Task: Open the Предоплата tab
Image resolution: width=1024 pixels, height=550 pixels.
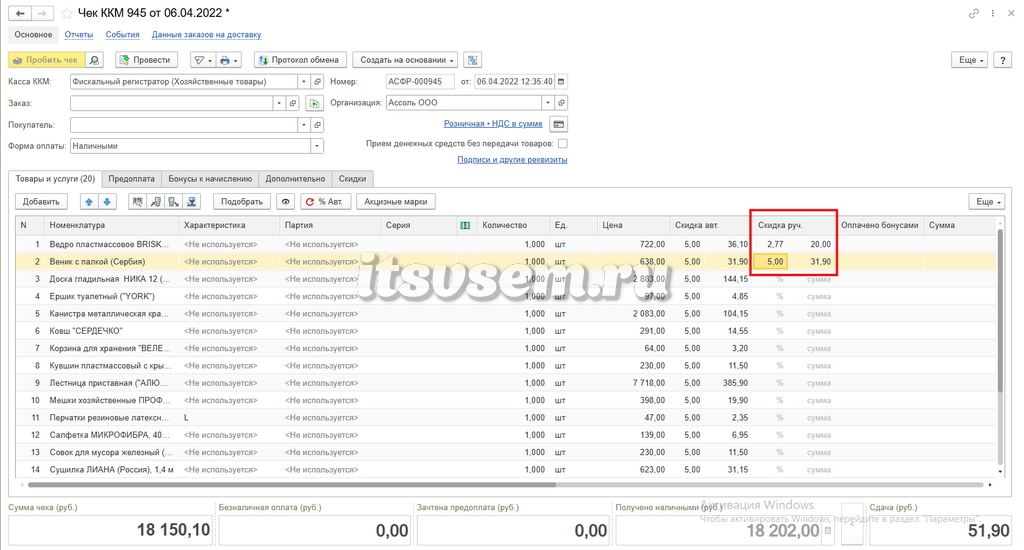Action: tap(131, 179)
